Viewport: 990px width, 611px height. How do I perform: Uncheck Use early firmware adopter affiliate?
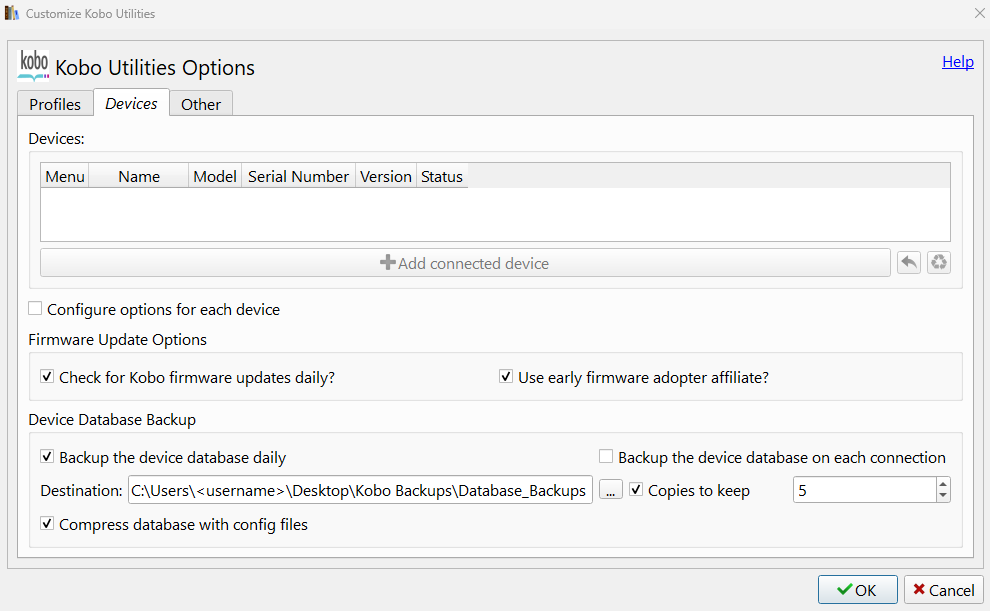[506, 377]
